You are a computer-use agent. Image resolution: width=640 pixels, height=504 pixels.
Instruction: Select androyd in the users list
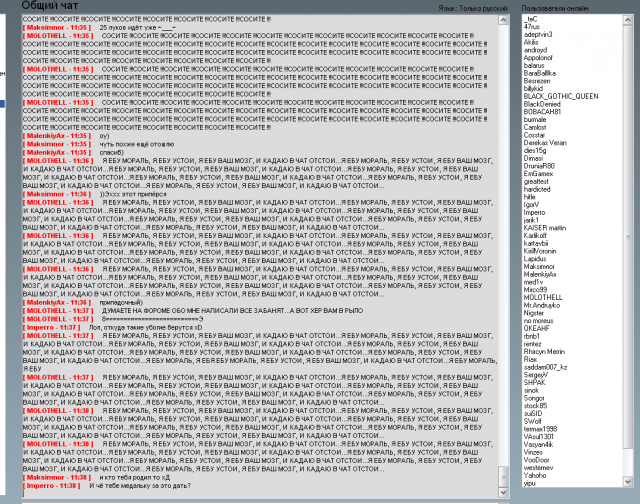pos(535,50)
